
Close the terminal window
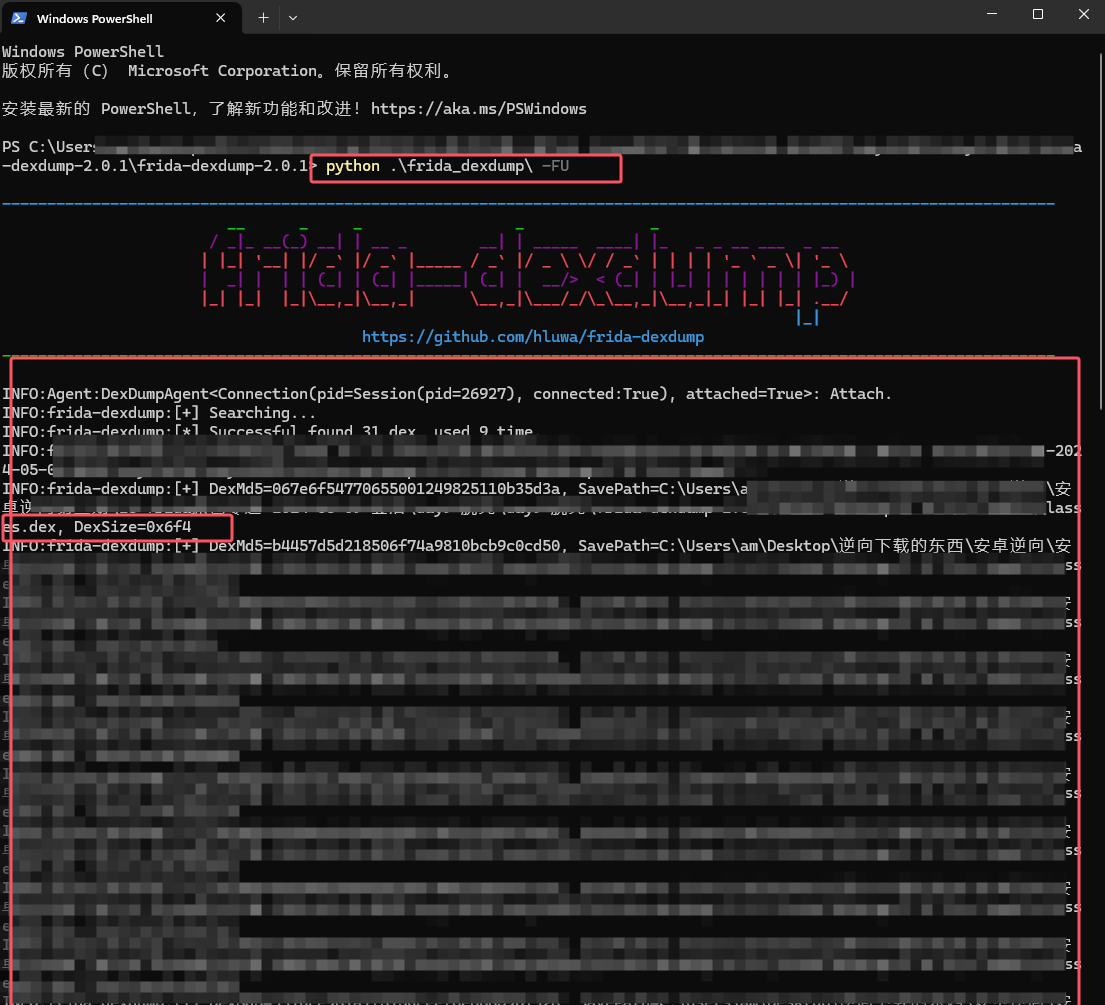[x=1083, y=14]
